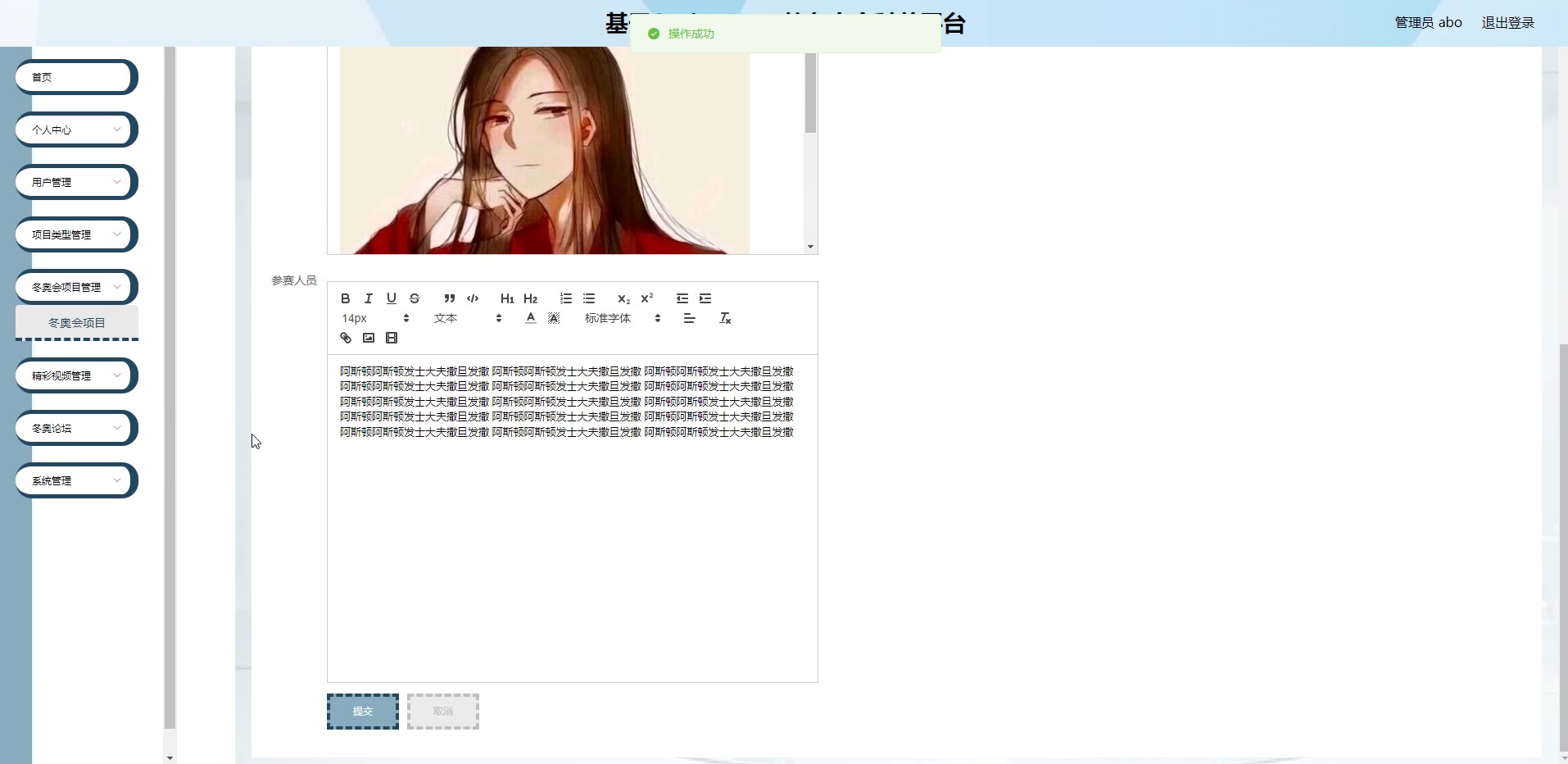Apply superscript formatting

[647, 298]
